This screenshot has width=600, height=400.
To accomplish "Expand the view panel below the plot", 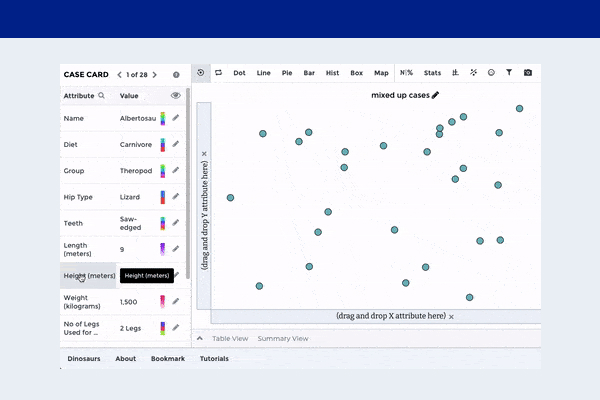I will [200, 339].
